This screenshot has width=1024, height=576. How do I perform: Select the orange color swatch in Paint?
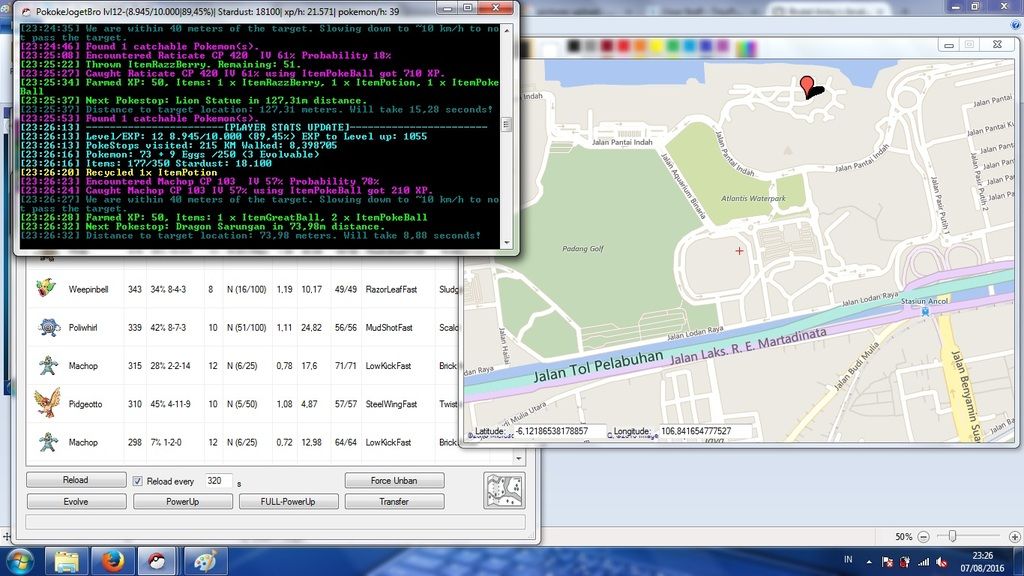(639, 46)
